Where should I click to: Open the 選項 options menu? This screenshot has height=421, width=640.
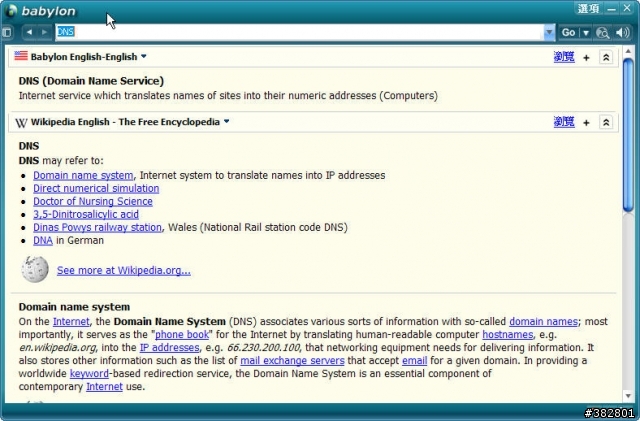pos(588,9)
